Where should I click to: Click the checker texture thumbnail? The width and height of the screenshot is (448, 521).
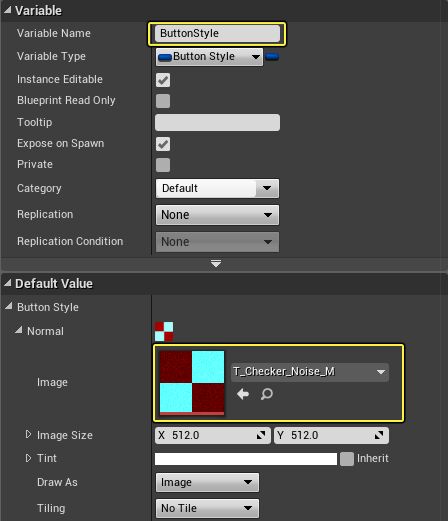[x=192, y=383]
